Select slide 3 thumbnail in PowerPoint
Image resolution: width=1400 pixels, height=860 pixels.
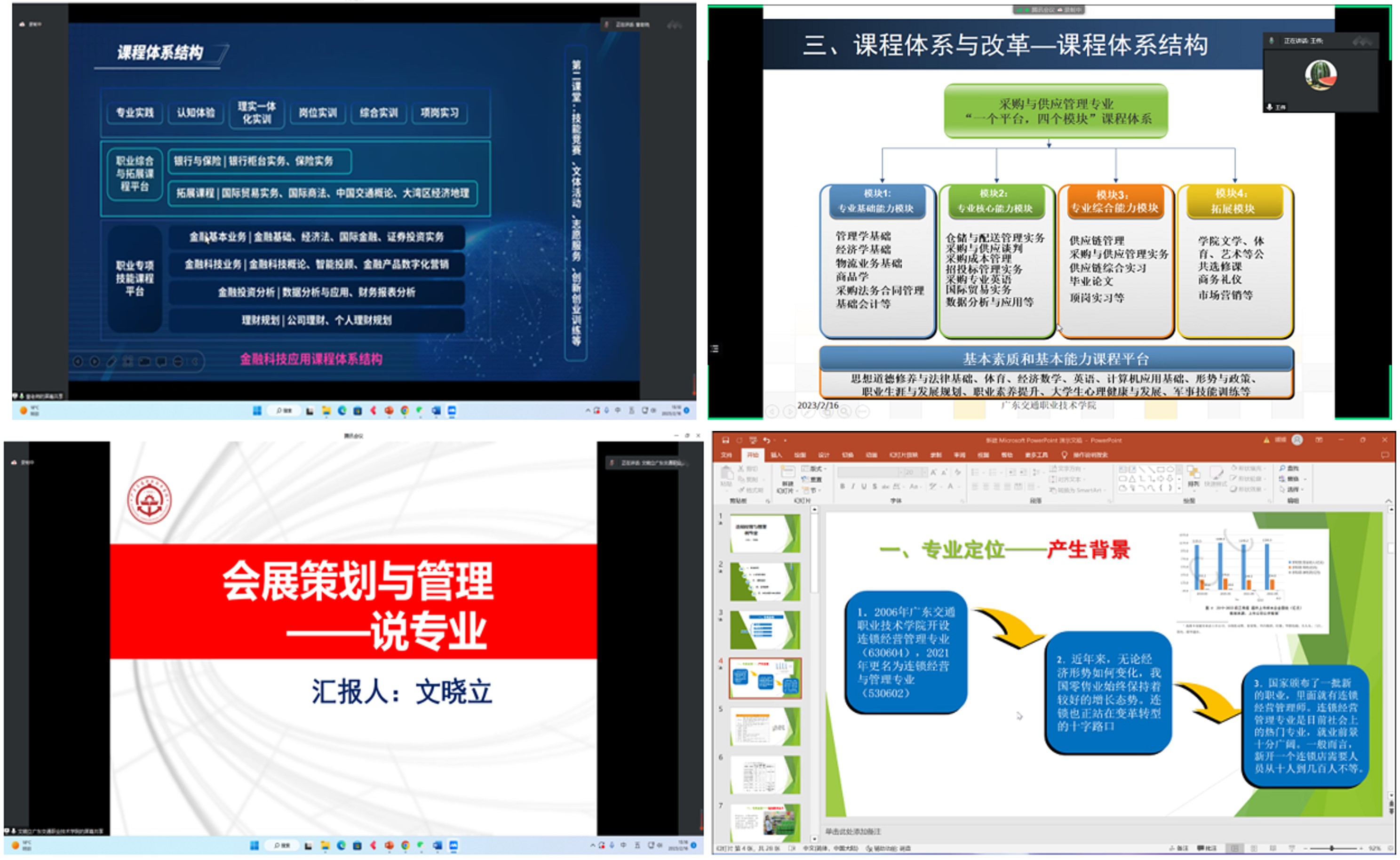(x=765, y=630)
